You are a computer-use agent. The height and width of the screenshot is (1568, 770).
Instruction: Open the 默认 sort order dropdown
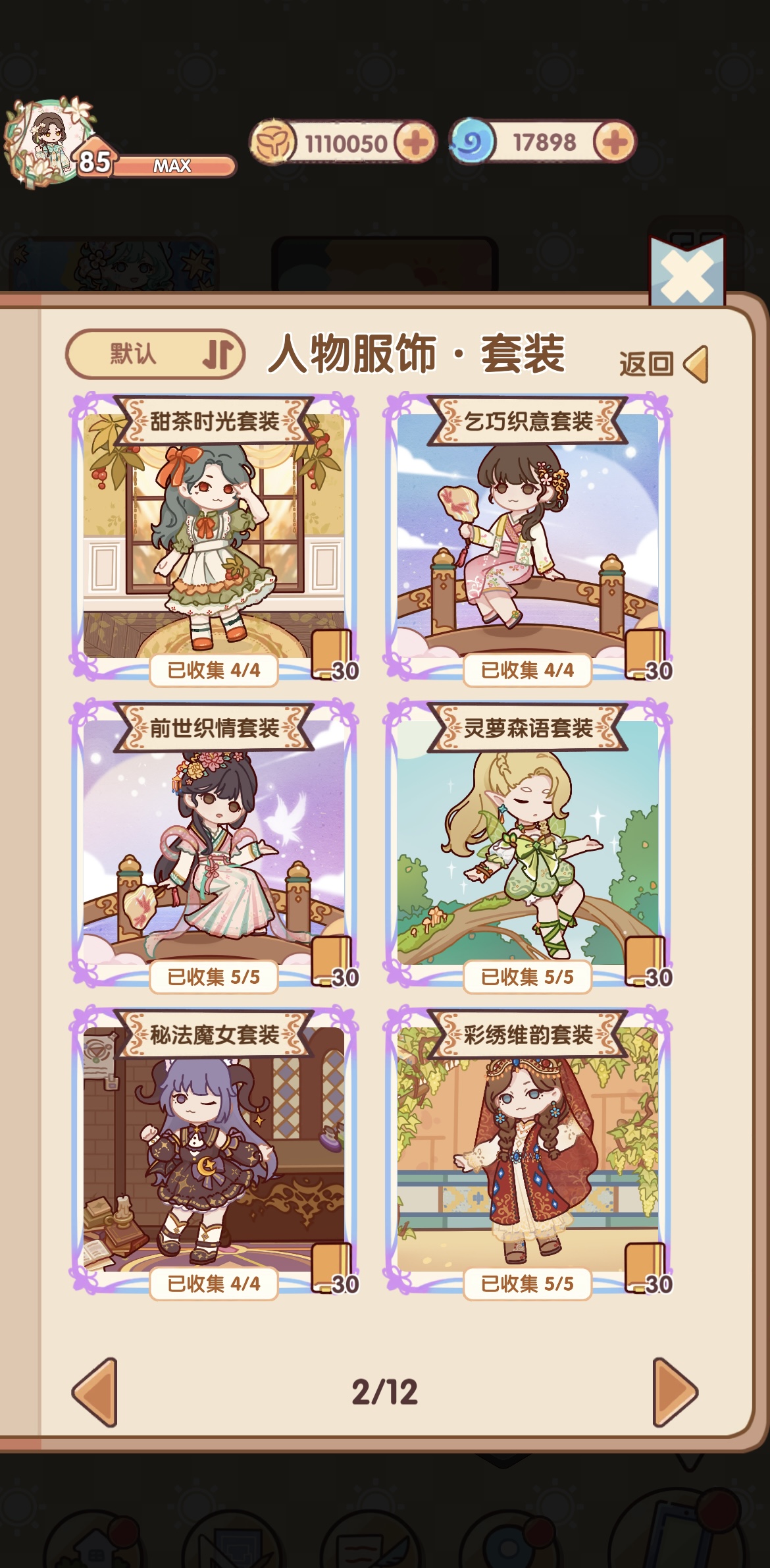[155, 354]
